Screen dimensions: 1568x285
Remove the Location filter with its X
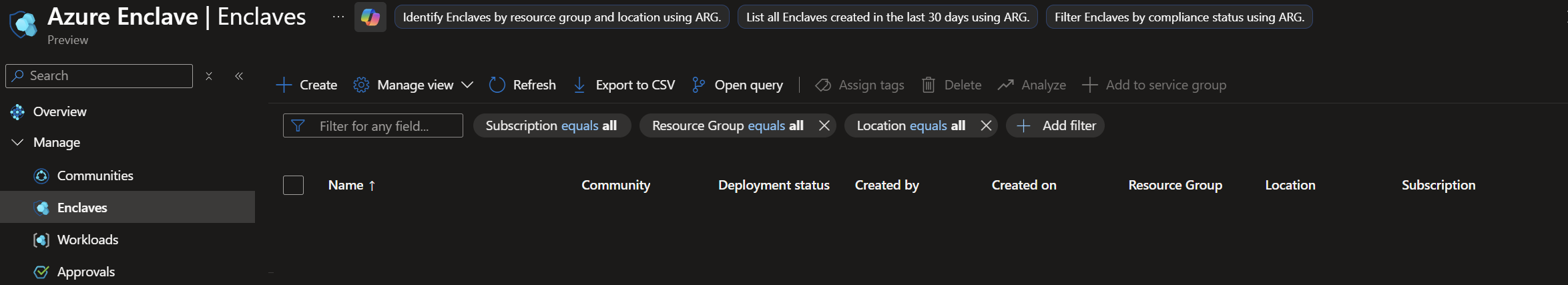pyautogui.click(x=986, y=125)
